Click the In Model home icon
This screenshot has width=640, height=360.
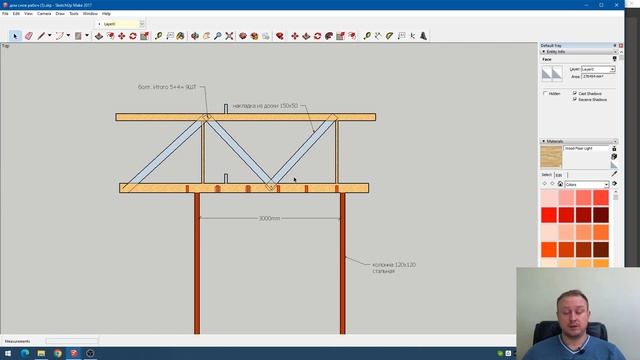(x=560, y=184)
